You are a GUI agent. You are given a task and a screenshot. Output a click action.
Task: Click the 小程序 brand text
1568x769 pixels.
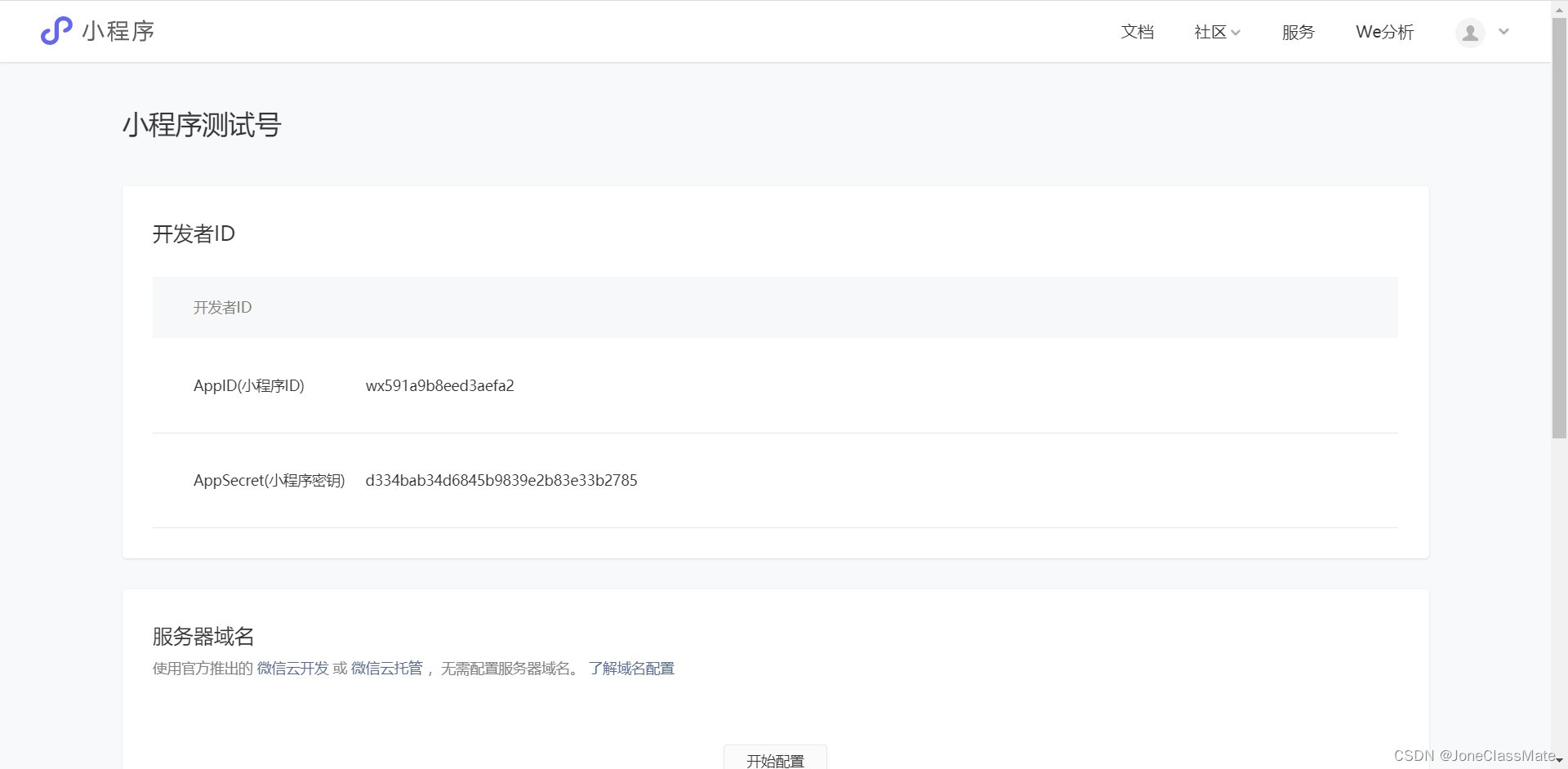pos(118,31)
